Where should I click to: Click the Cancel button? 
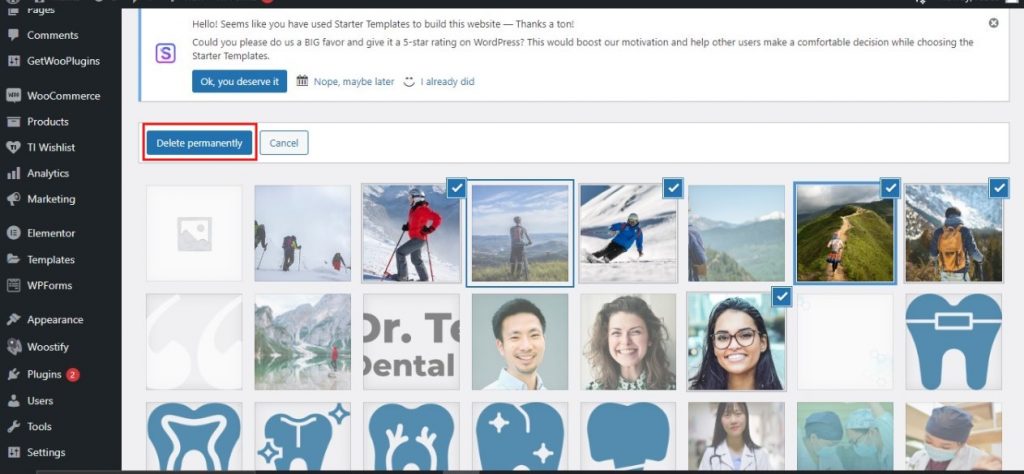pos(283,143)
